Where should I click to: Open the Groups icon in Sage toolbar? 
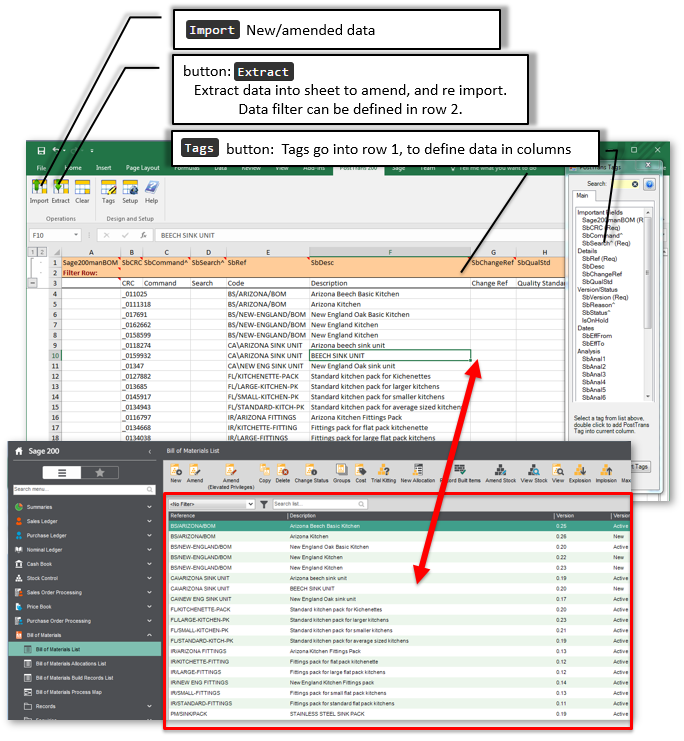[341, 470]
